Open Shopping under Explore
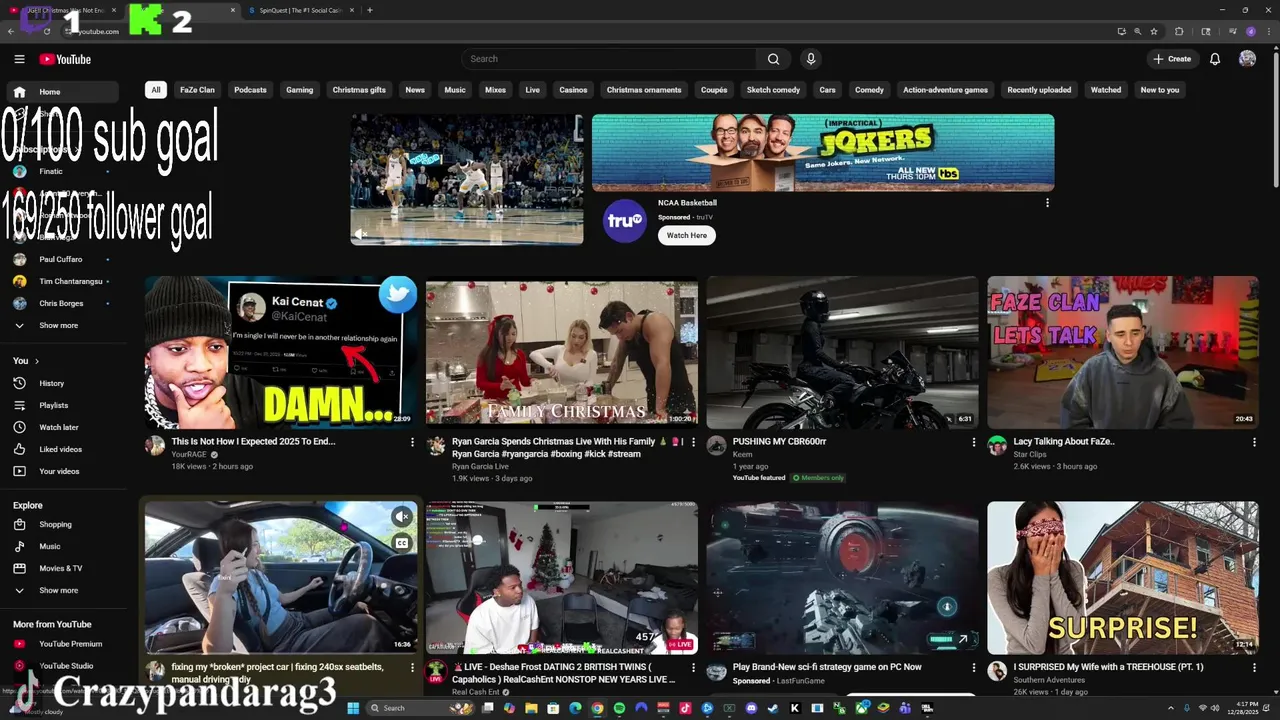1280x720 pixels. (64, 524)
